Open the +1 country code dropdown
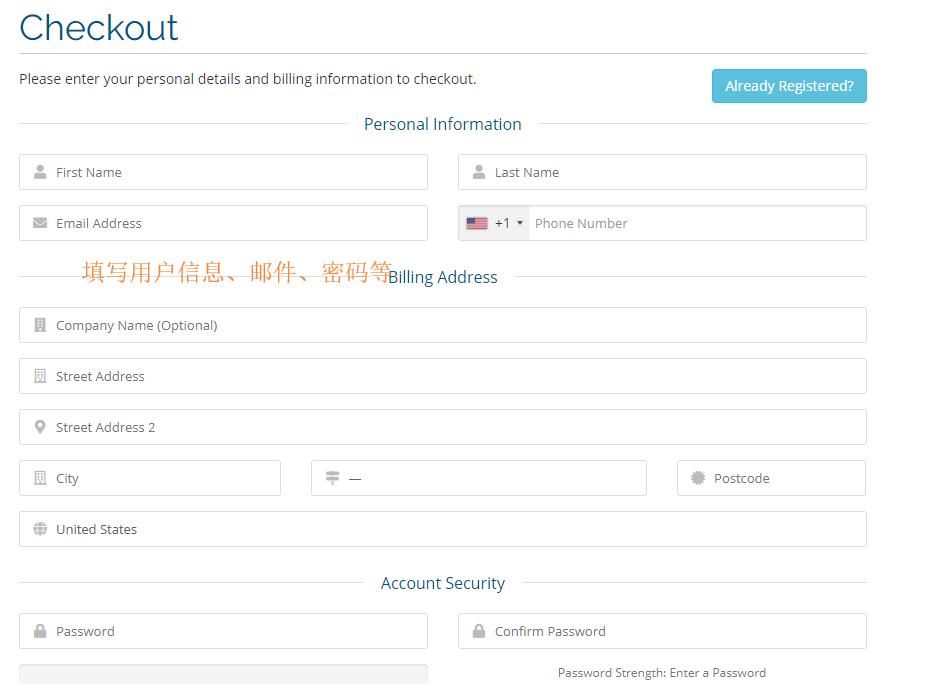Screen dimensions: 935x692 [x=509, y=223]
